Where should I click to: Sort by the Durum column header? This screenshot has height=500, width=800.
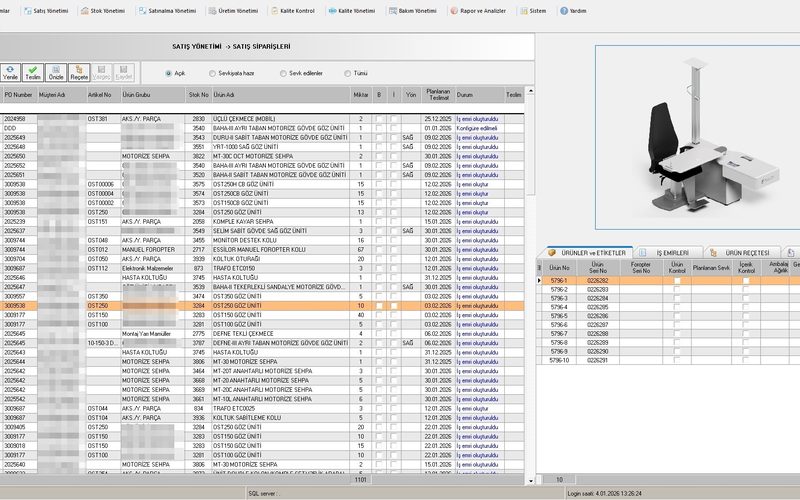point(479,95)
